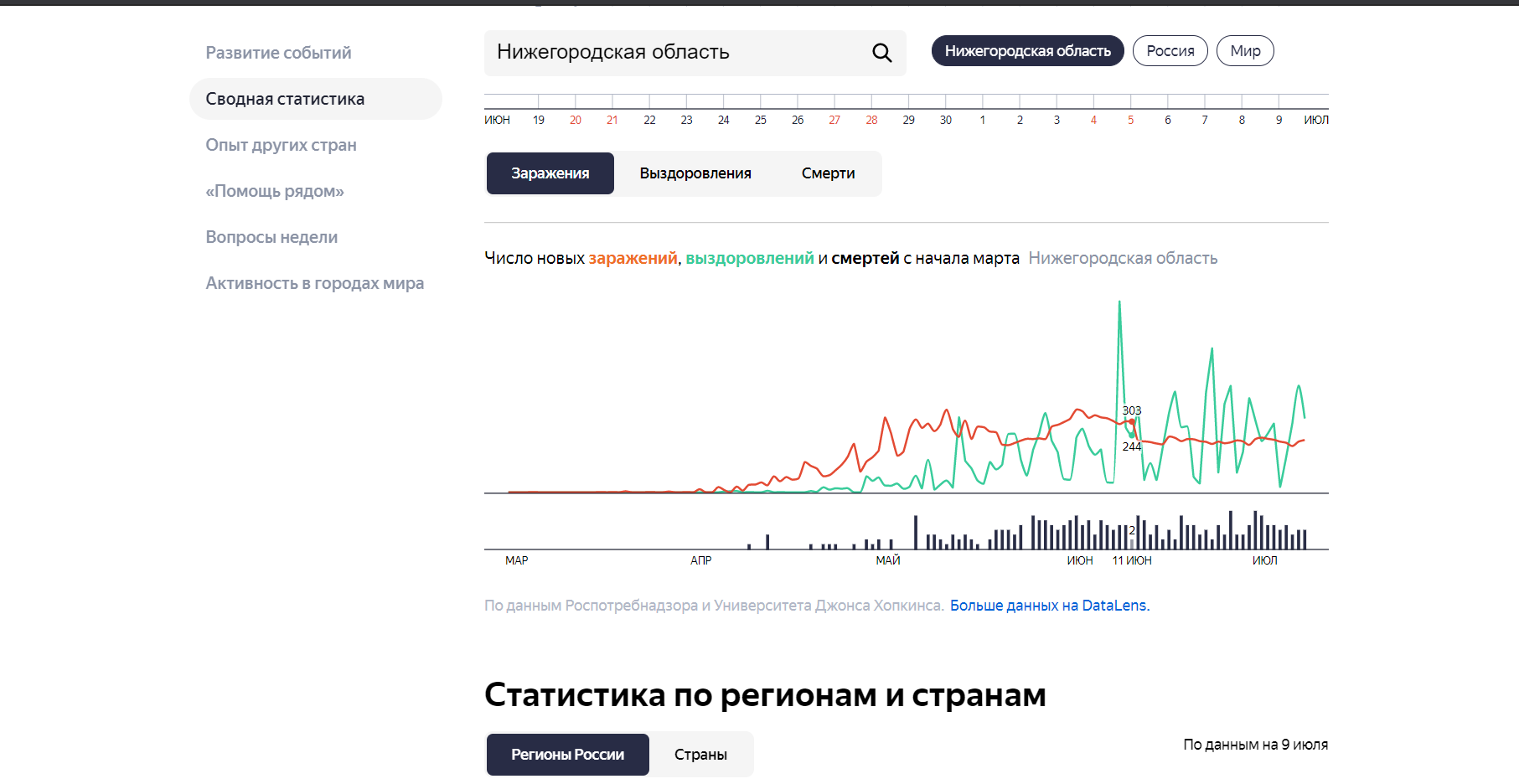The width and height of the screenshot is (1519, 784).
Task: Open «Опыт других стран» in the sidebar
Action: click(281, 144)
